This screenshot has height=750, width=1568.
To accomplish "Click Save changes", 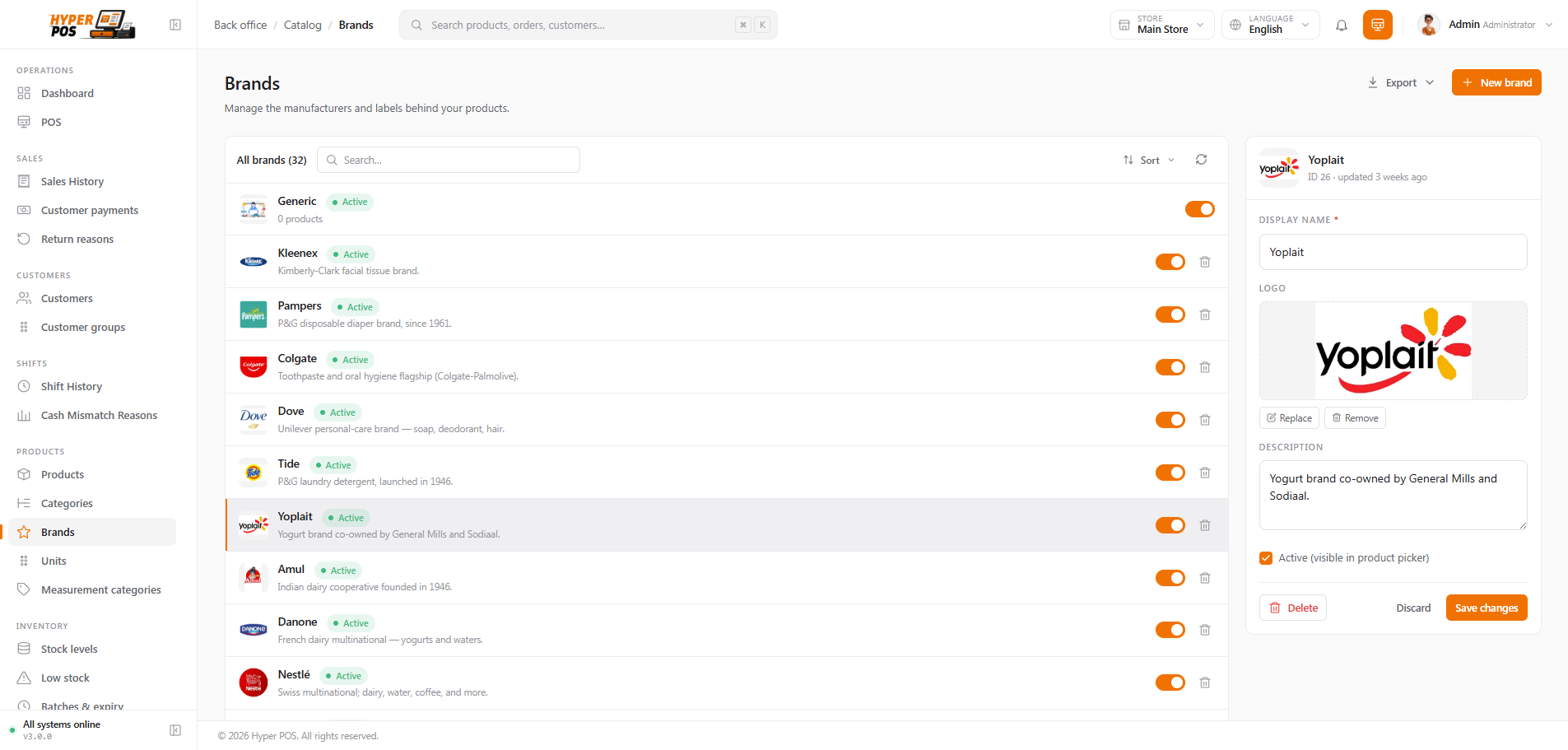I will pyautogui.click(x=1487, y=608).
